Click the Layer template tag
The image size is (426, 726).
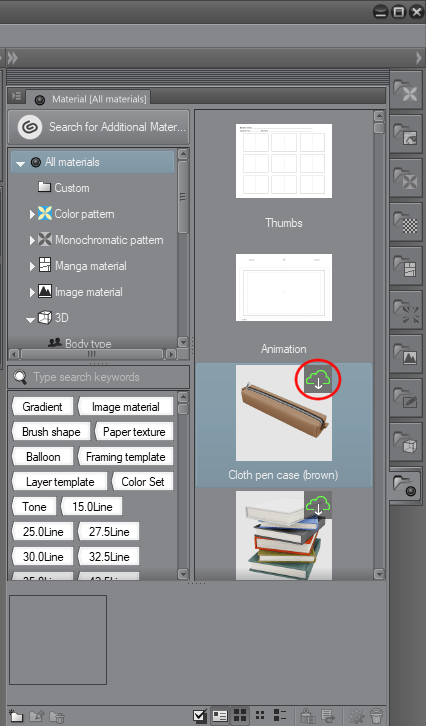pos(60,482)
